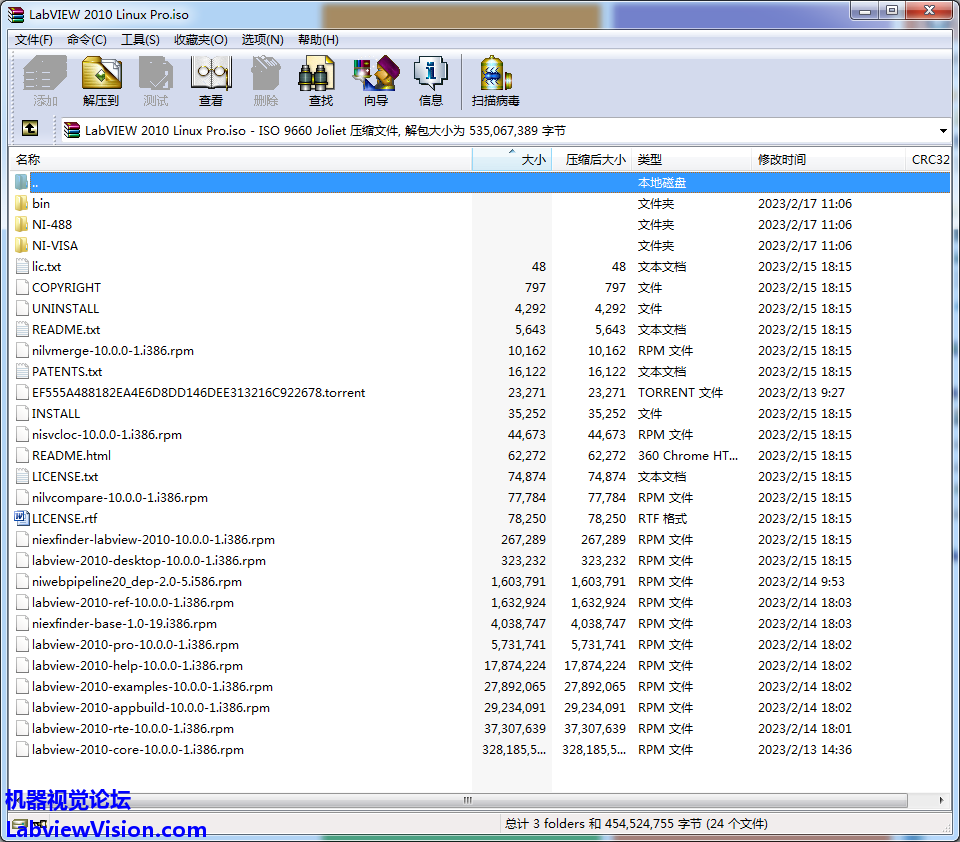Select the README.html file row

pos(71,455)
